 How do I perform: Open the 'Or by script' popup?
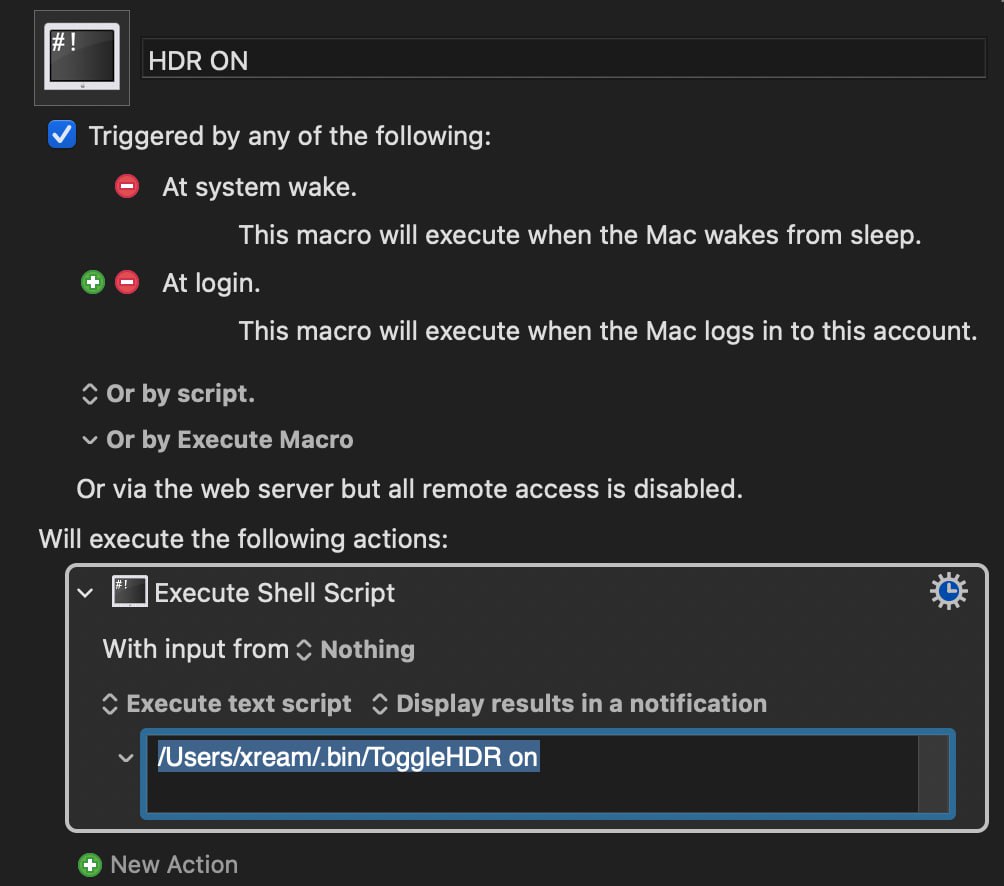[x=168, y=394]
